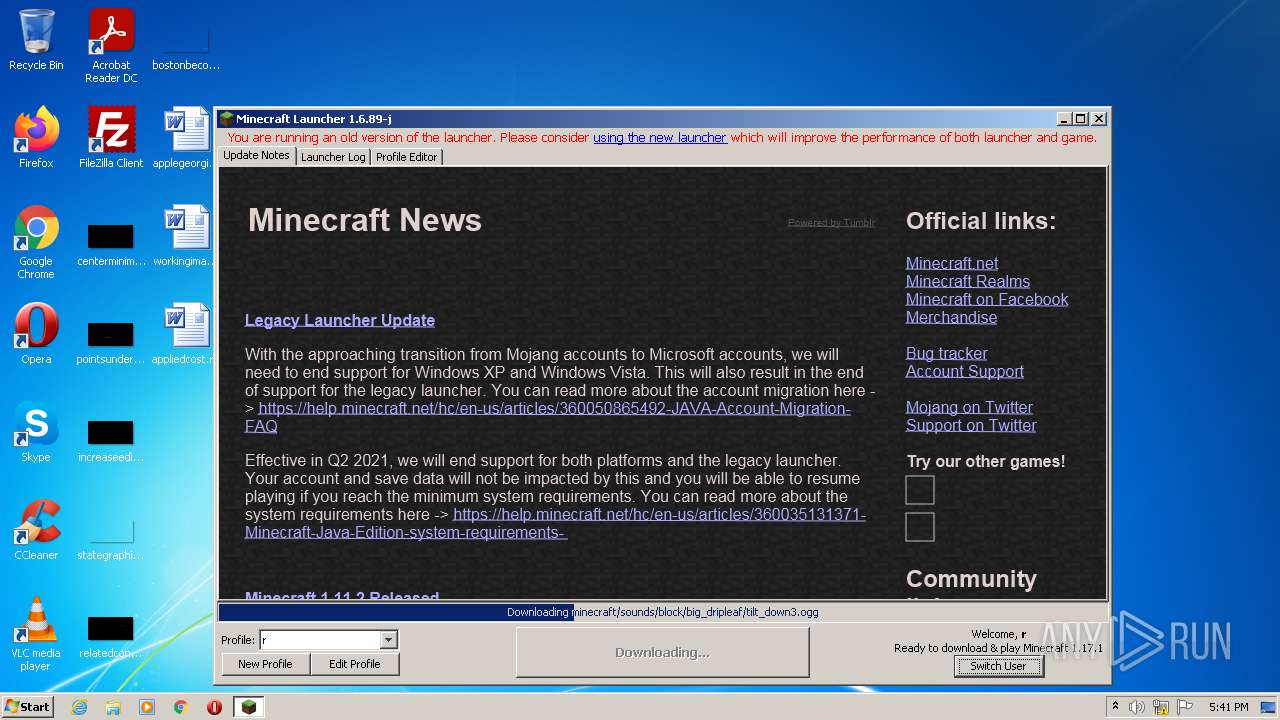Click Internet Explorer taskbar icon
The image size is (1280, 720).
pos(79,707)
